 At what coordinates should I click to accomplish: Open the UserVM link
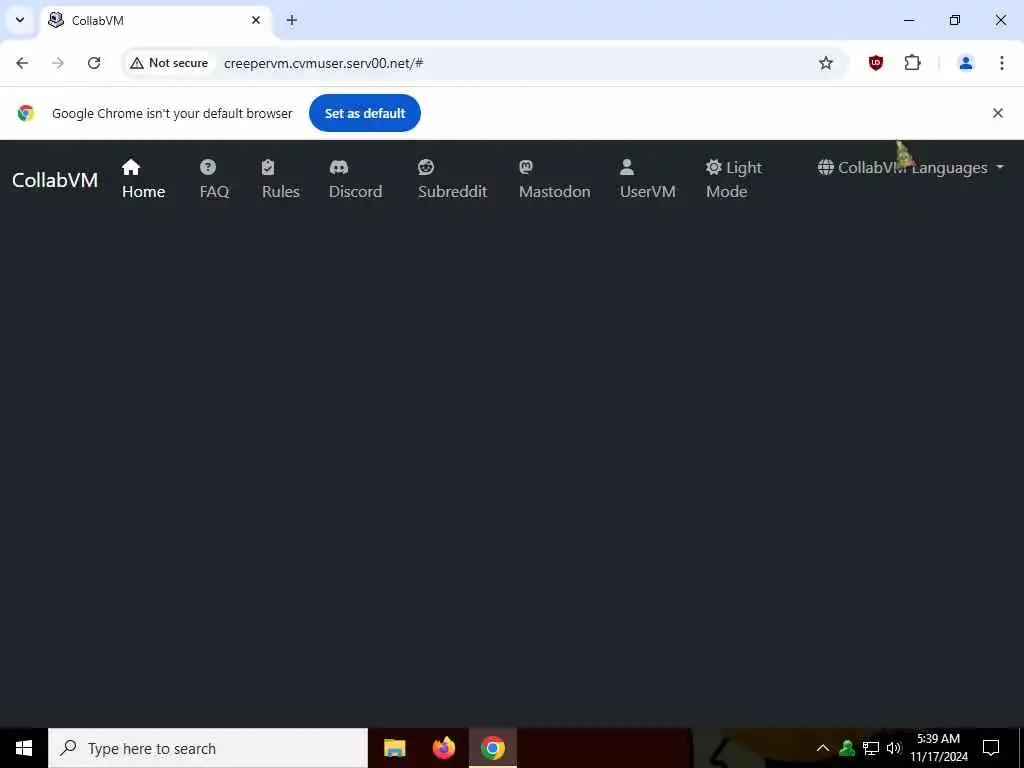(x=647, y=179)
